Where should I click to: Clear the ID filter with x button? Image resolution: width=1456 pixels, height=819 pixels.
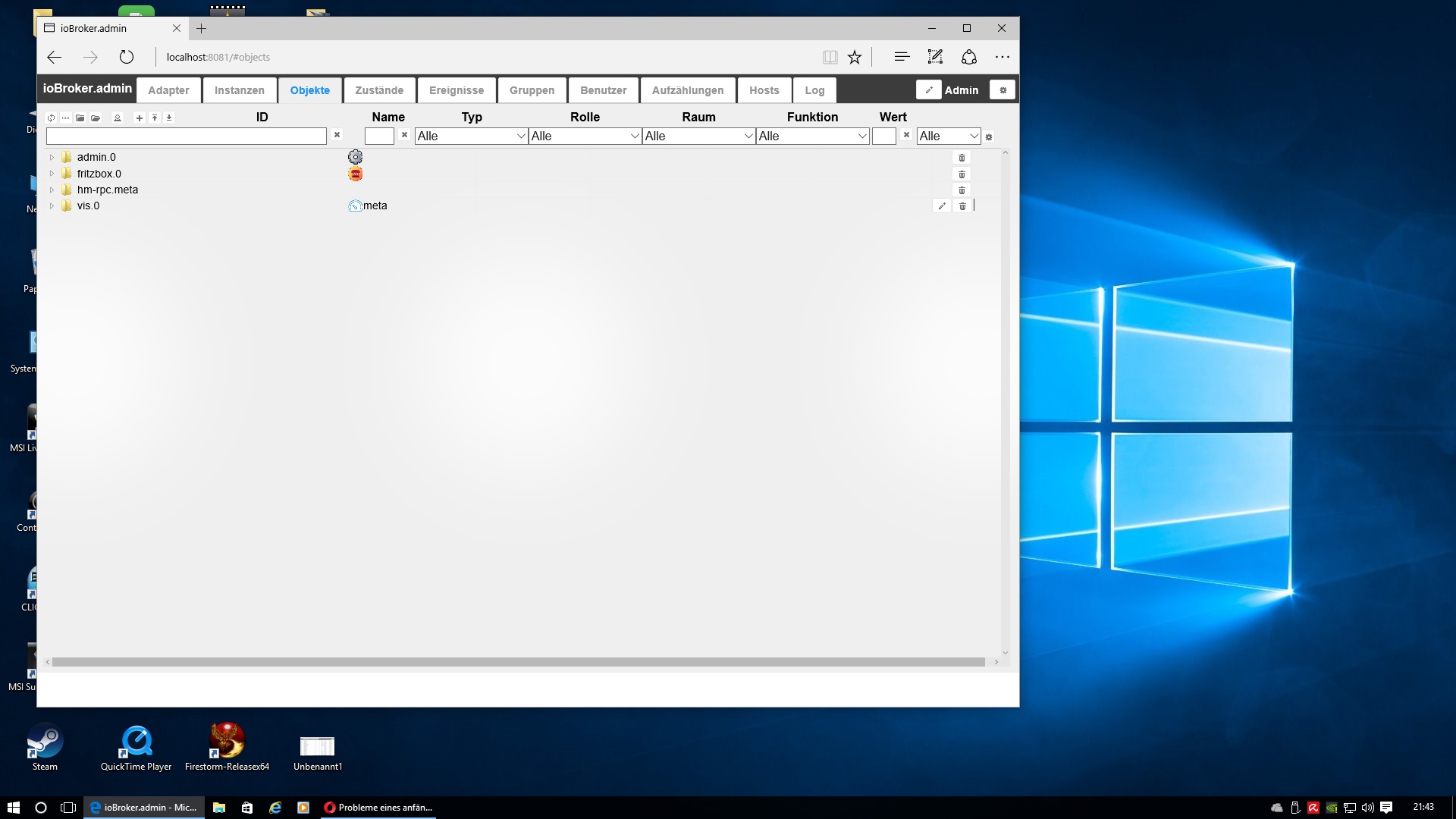click(337, 135)
